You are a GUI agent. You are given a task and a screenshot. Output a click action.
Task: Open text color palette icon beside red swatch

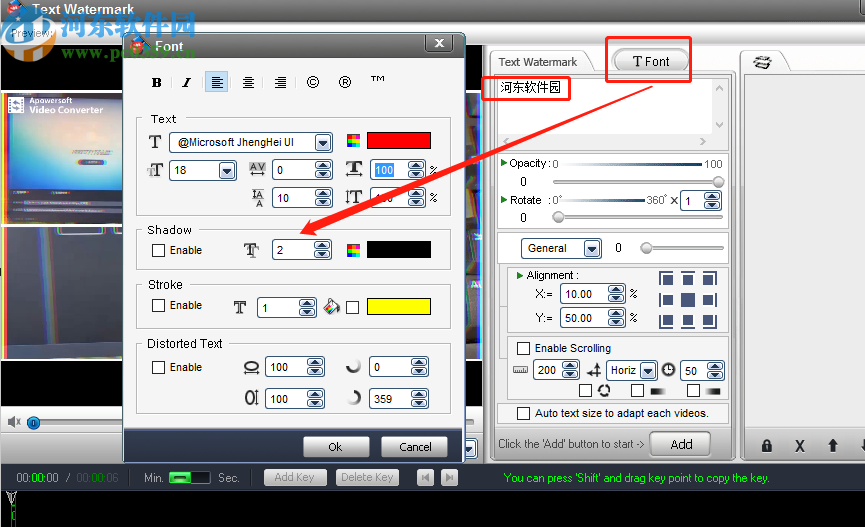[354, 141]
